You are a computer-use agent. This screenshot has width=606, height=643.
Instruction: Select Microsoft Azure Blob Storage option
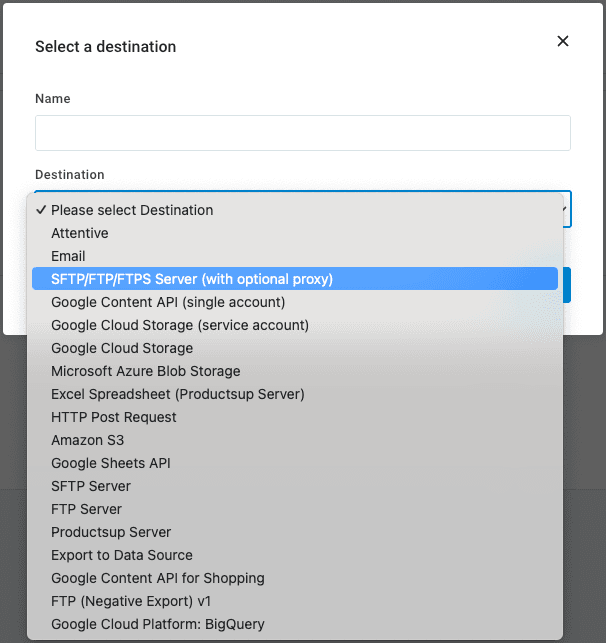tap(146, 371)
